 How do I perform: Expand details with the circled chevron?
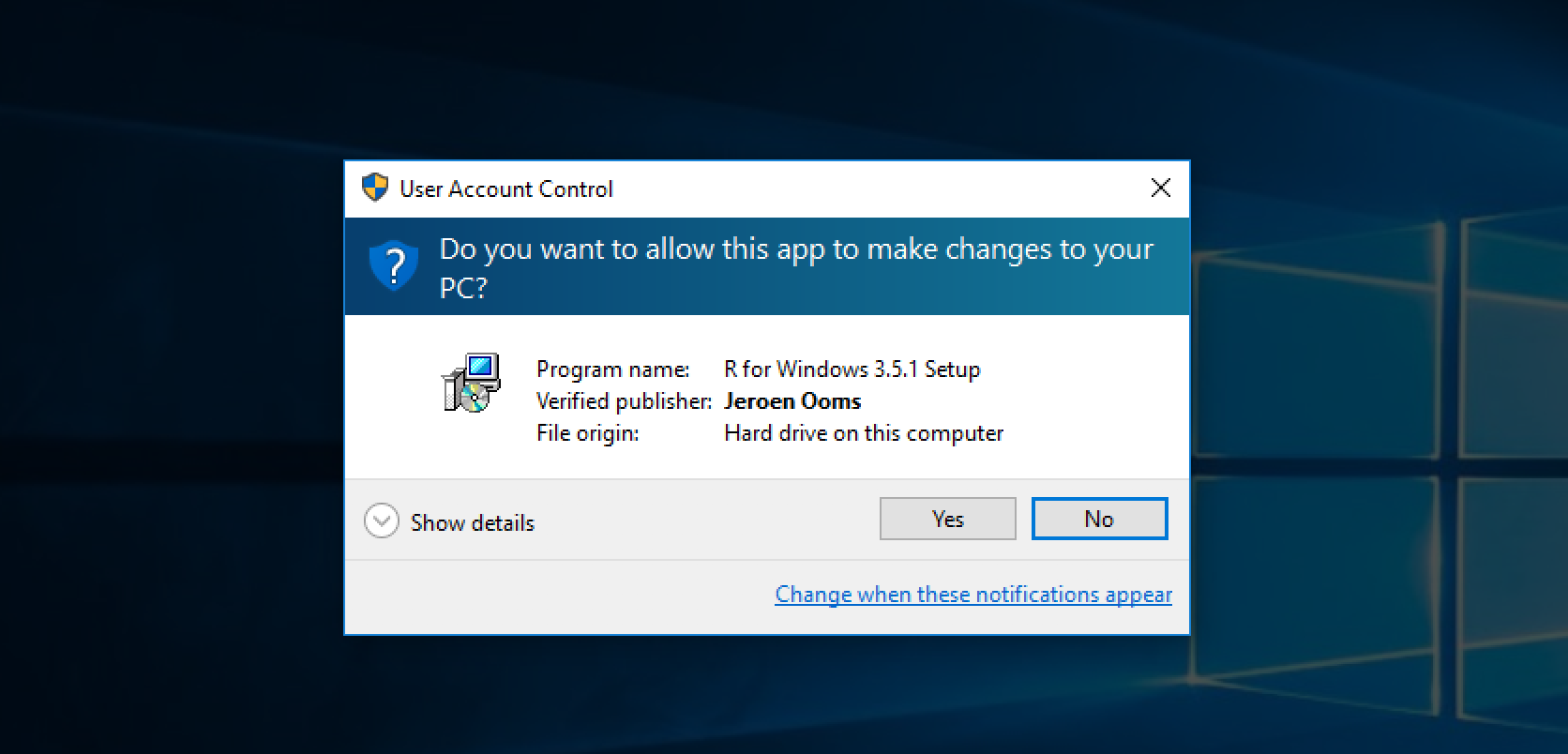(382, 521)
